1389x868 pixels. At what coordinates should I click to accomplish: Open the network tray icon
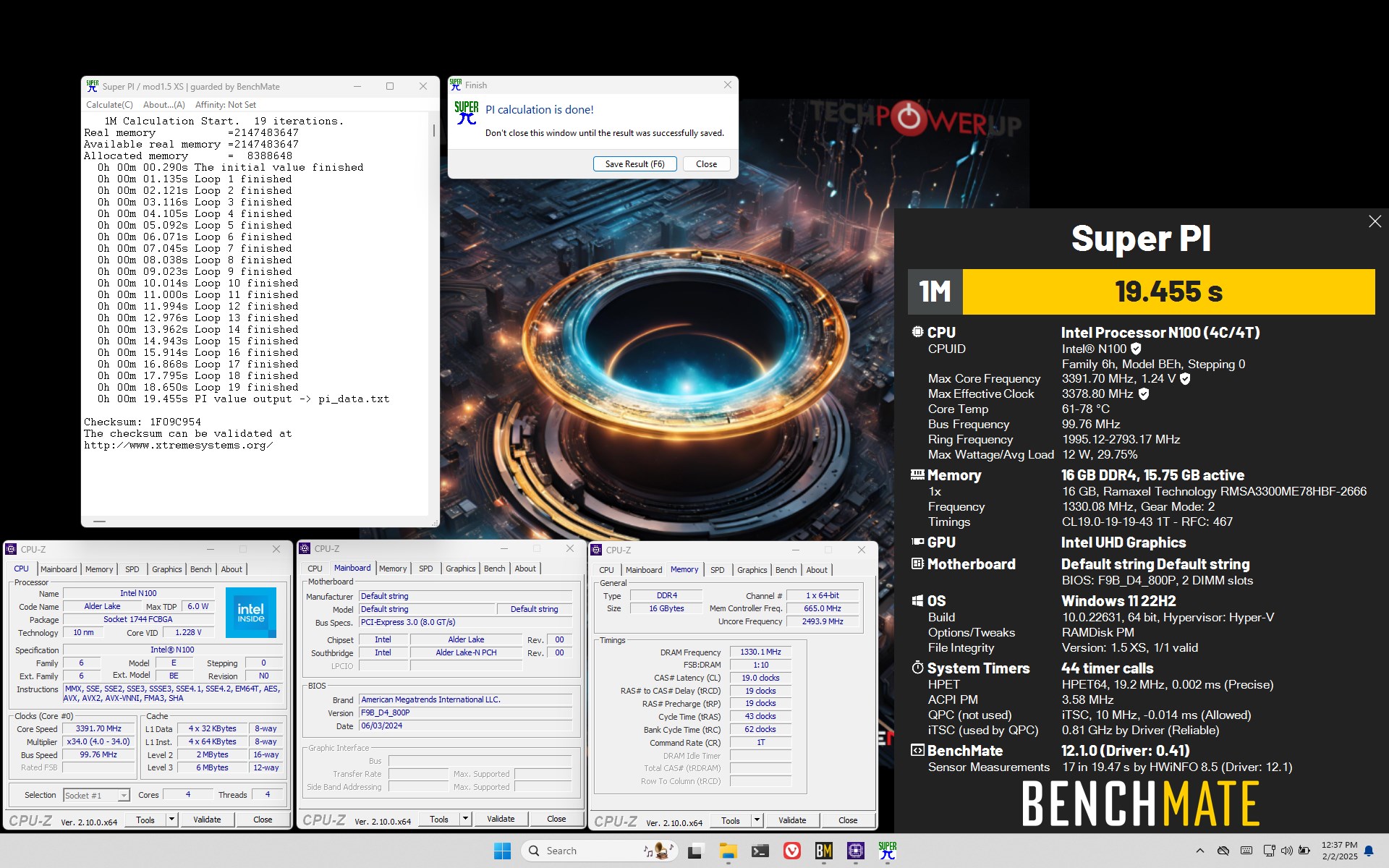(1269, 851)
